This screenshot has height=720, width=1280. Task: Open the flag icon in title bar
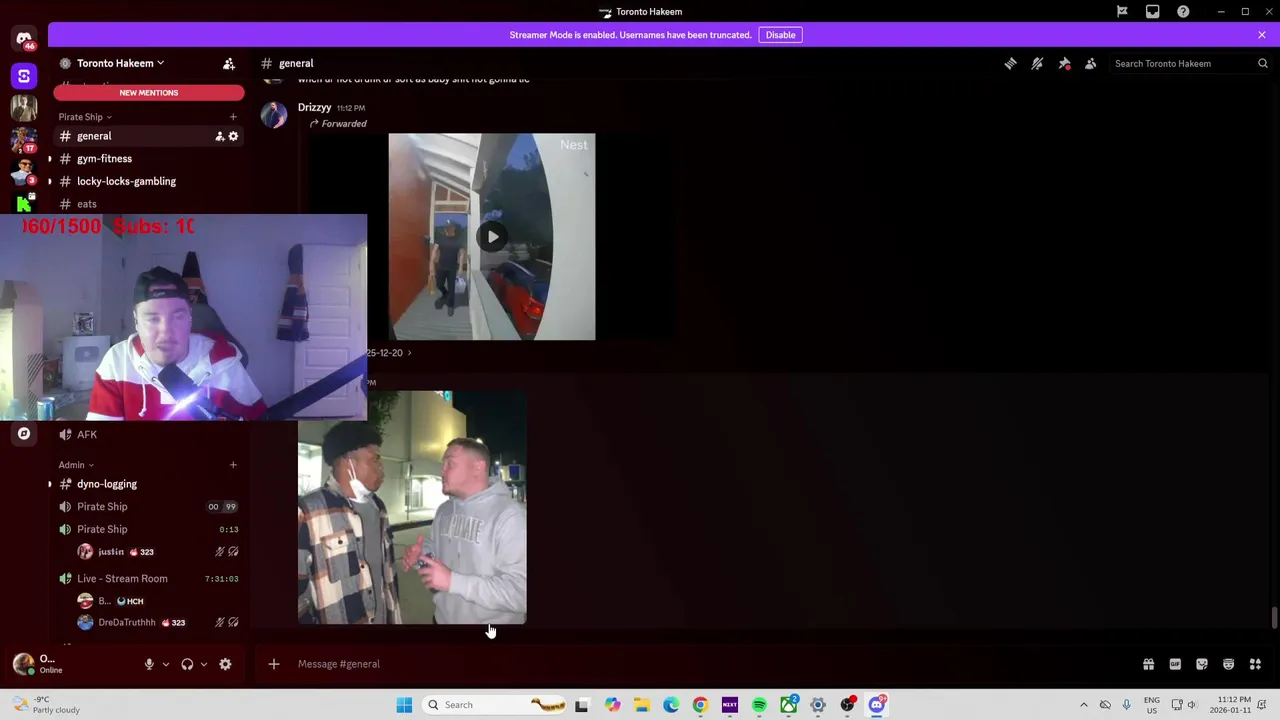[1122, 11]
